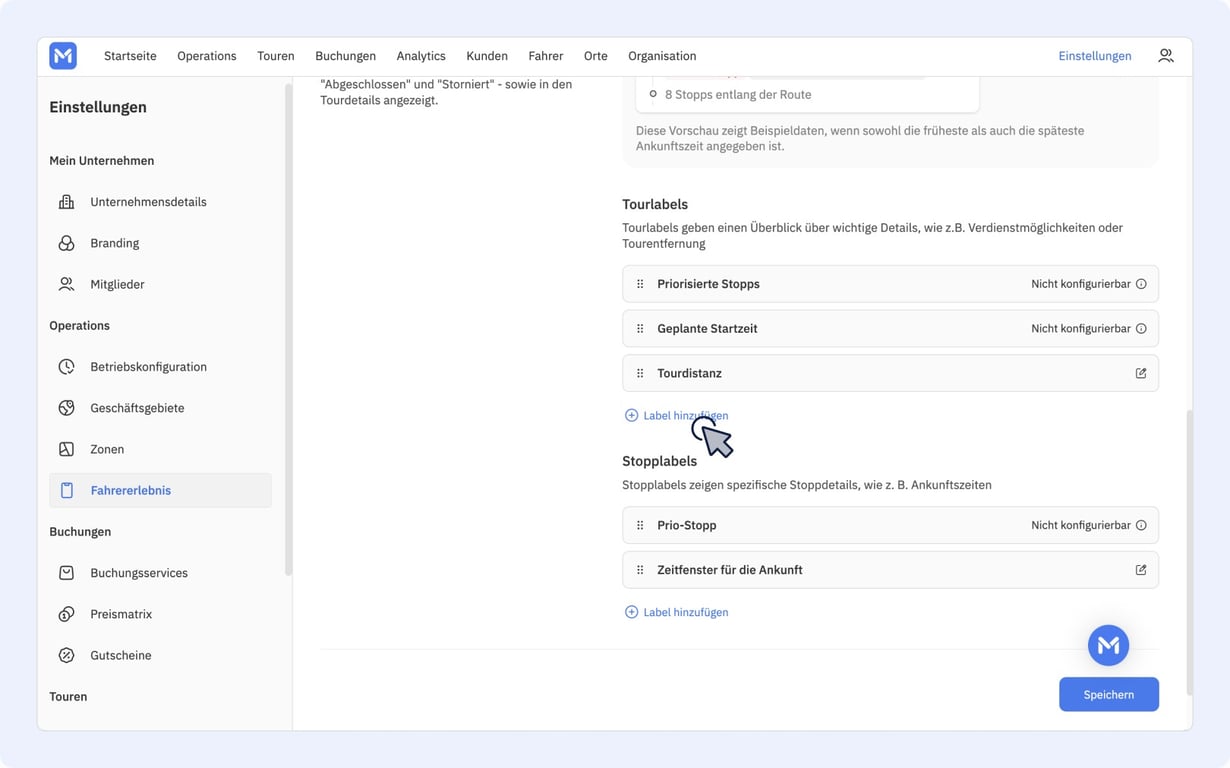
Task: Click '8 Stopps entlang der Route' text
Action: point(738,94)
